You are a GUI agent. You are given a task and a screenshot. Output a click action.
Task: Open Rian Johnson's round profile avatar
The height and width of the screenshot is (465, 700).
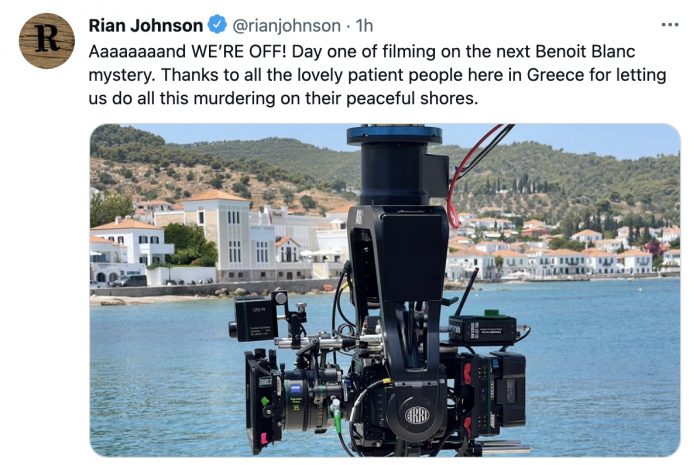point(46,41)
